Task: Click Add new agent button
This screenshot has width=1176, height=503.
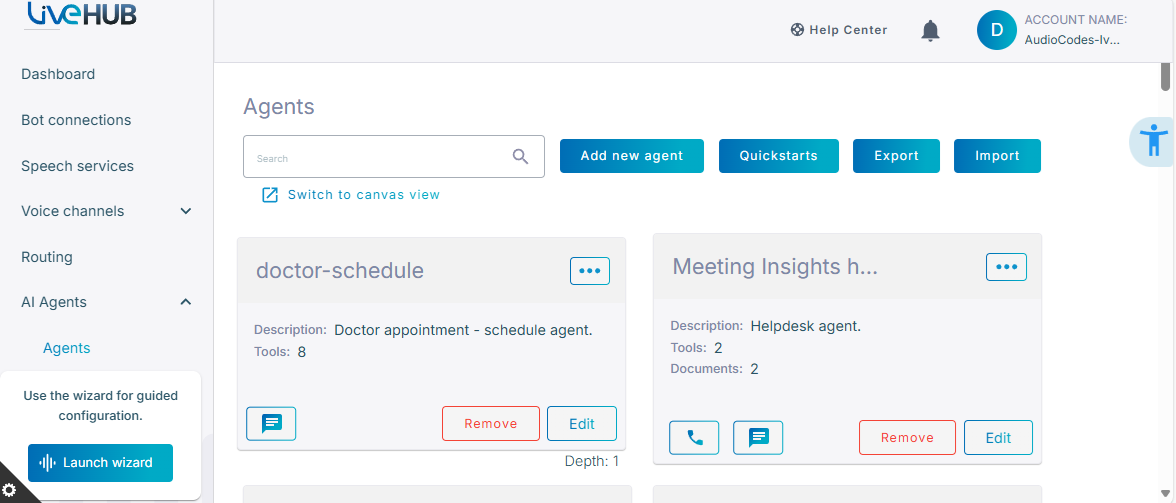Action: coord(632,156)
